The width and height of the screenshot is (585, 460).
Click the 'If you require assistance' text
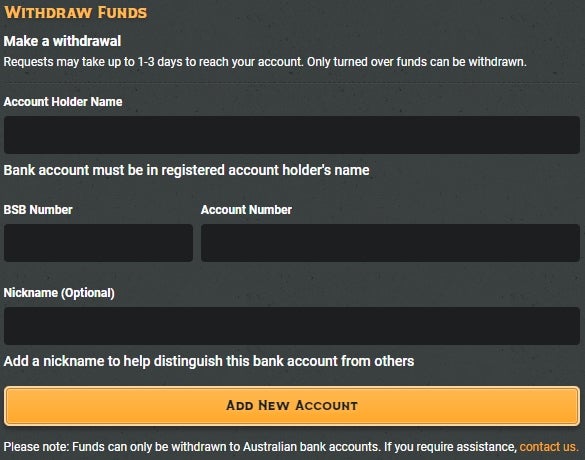(450, 447)
